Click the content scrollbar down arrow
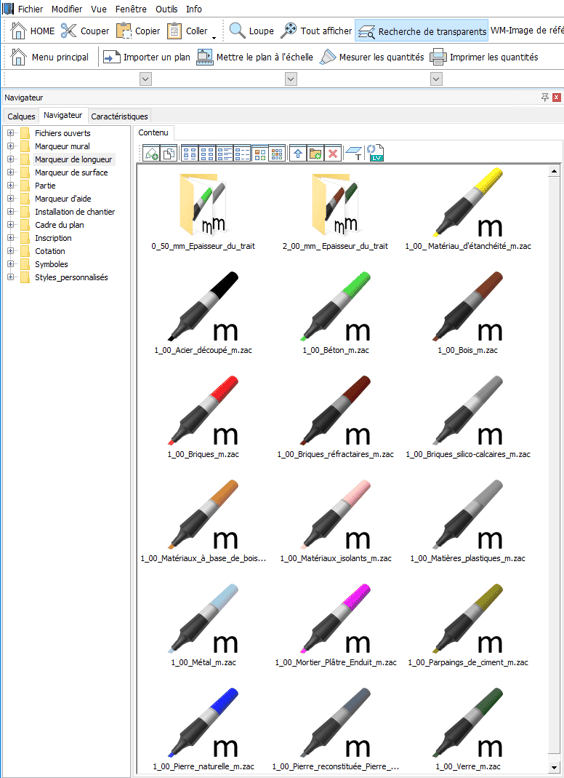Image resolution: width=564 pixels, height=778 pixels. tap(554, 767)
